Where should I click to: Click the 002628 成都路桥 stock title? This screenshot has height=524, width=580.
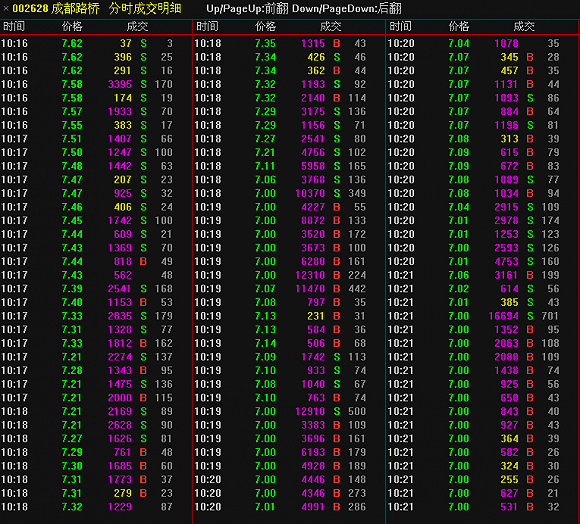(56, 8)
